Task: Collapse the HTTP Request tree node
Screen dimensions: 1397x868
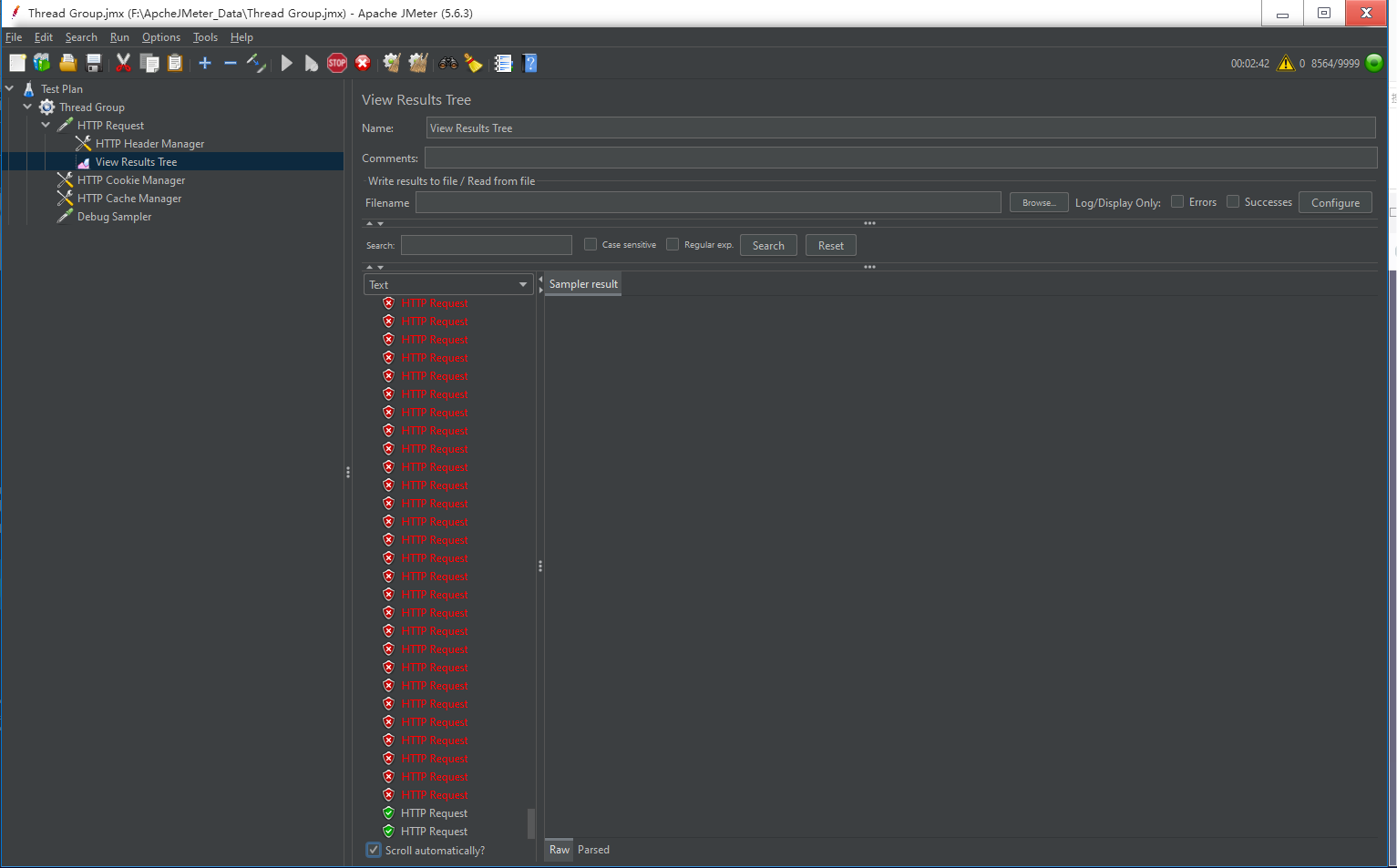Action: 46,125
